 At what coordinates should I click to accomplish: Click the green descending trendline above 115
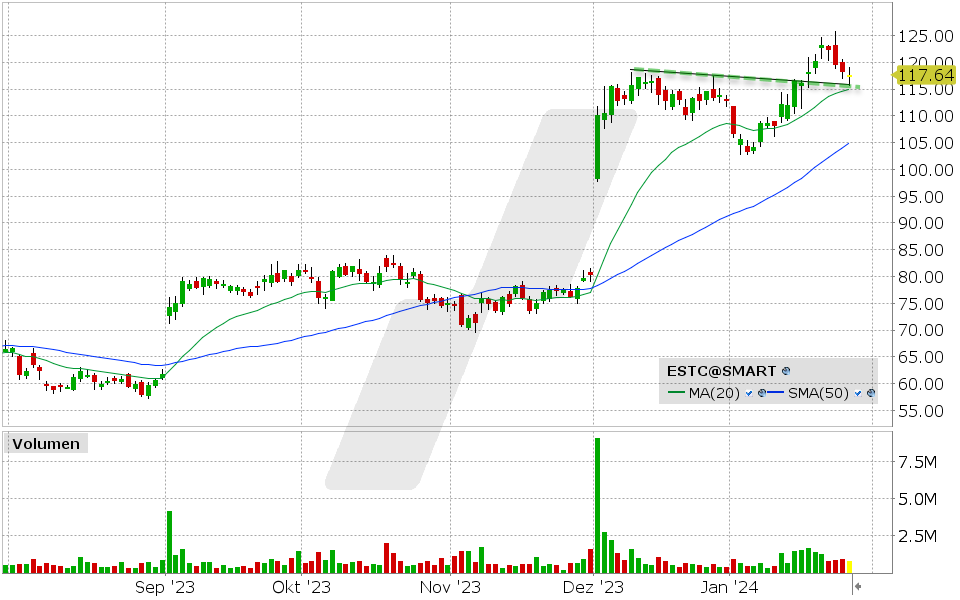point(740,78)
